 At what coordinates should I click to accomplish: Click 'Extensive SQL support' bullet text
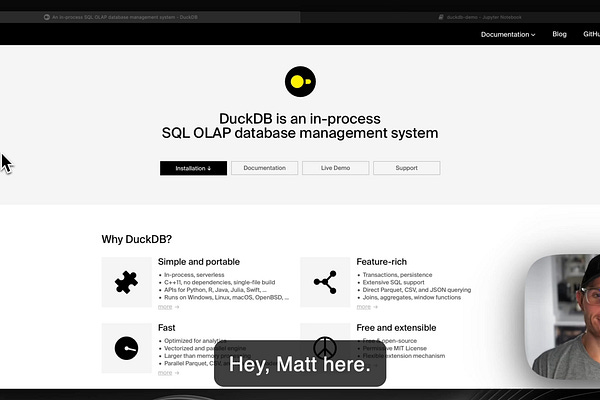click(393, 282)
